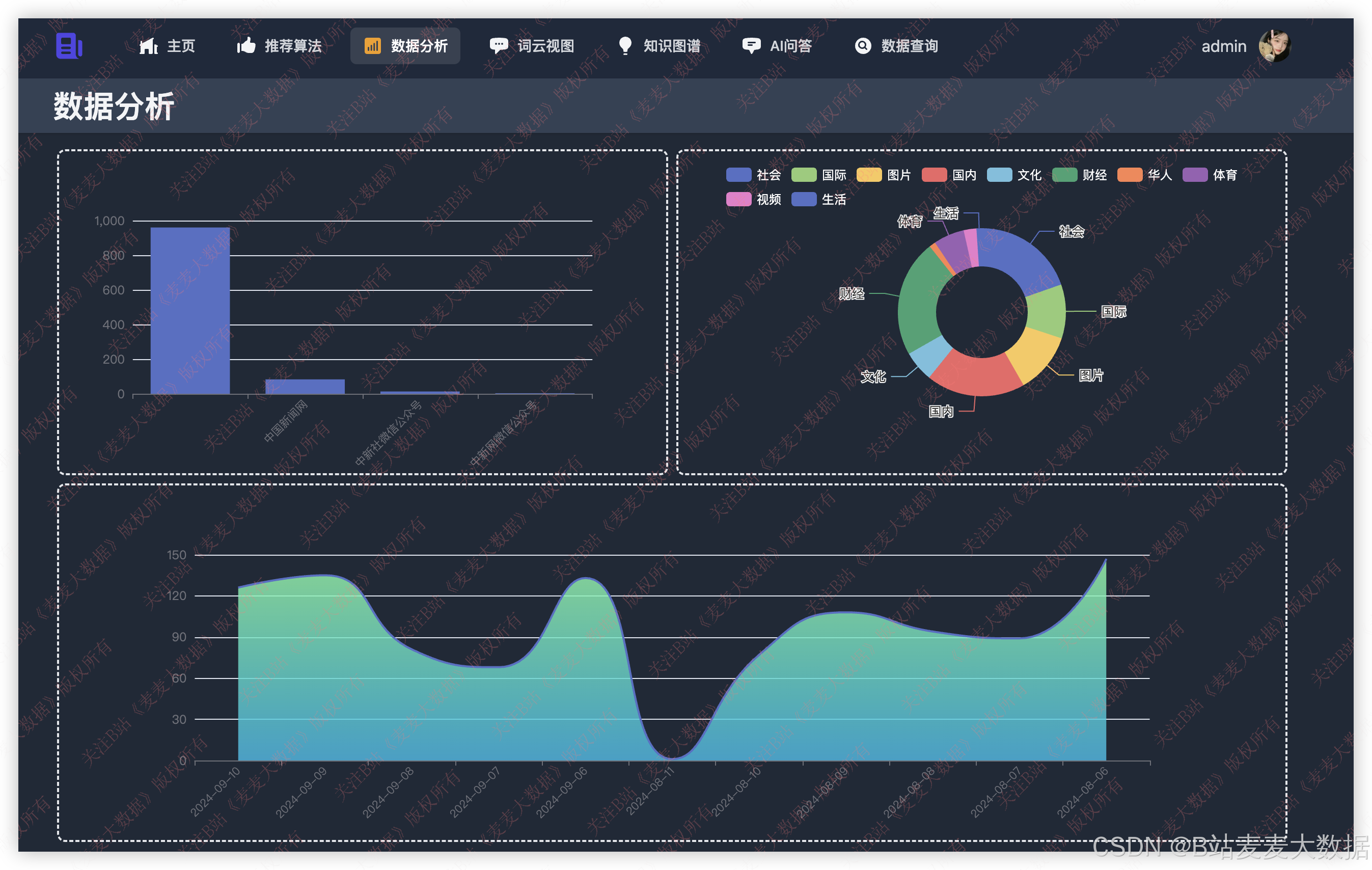Click the tallest bar in the bar chart

190,311
